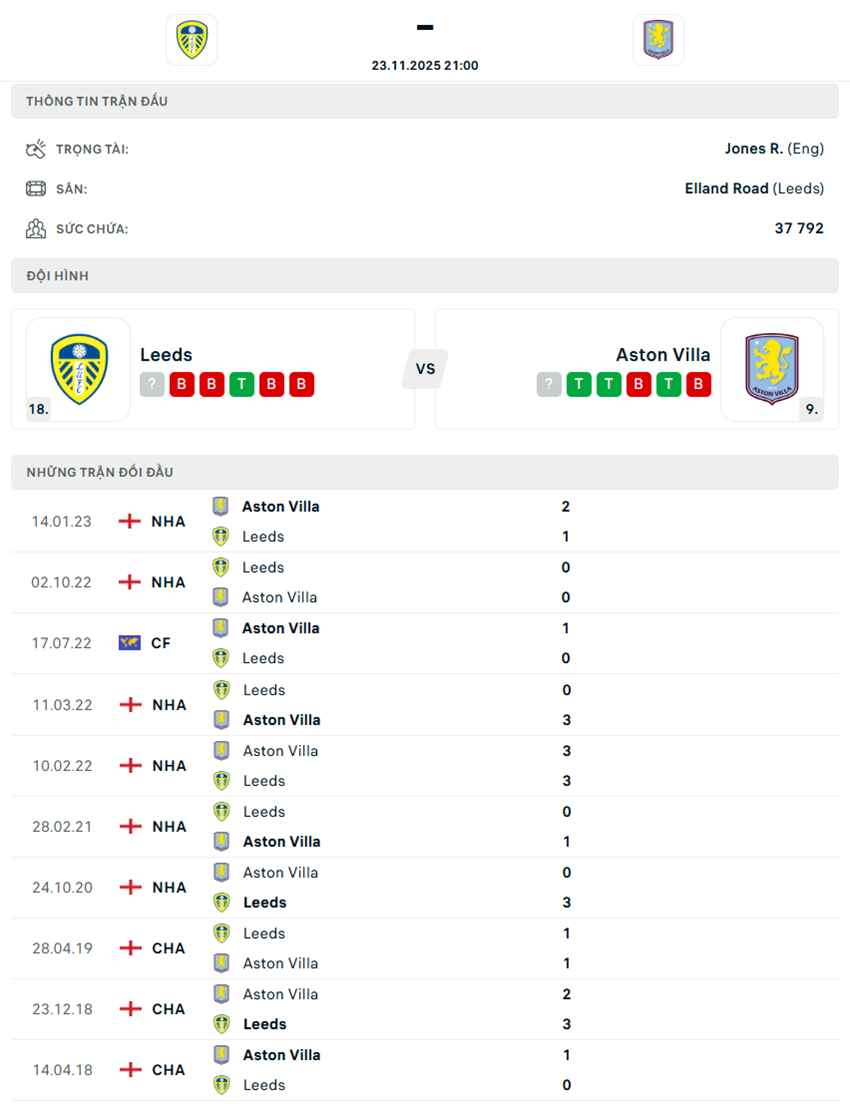Click the Aston Villa crest at the top
The width and height of the screenshot is (850, 1108).
658,40
